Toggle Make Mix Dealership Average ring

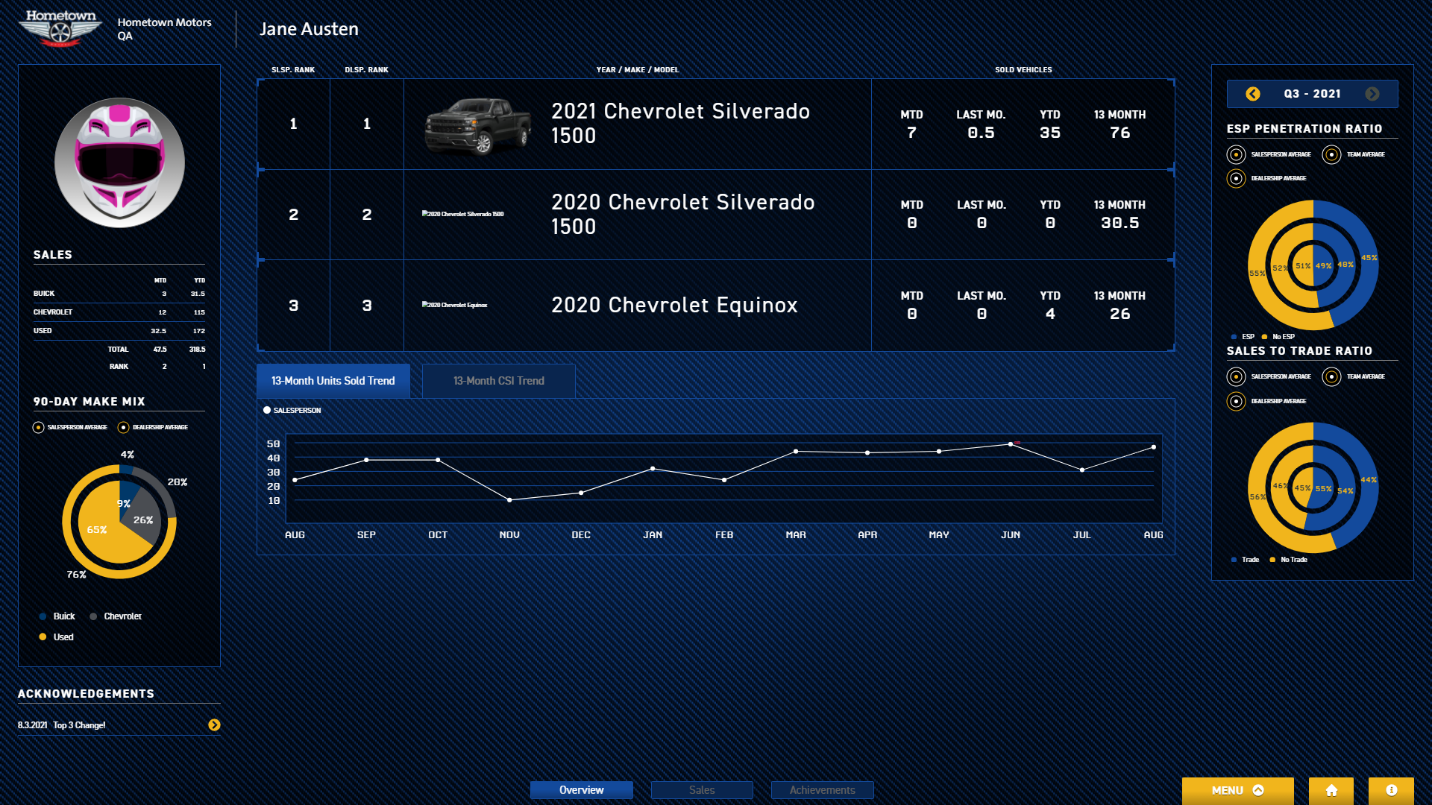point(123,427)
